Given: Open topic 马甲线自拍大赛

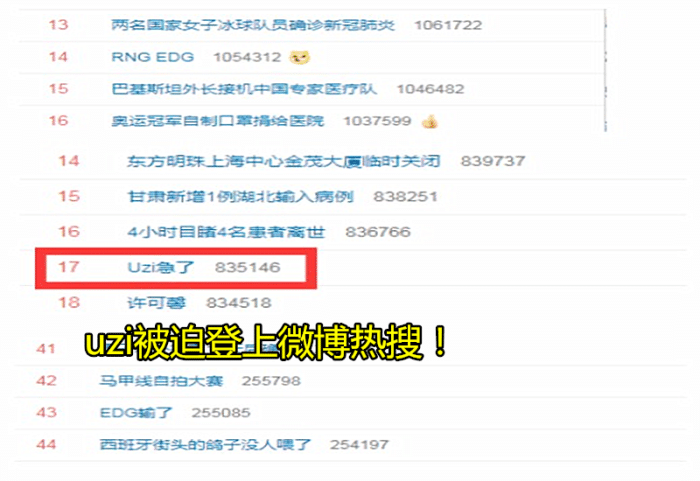Looking at the screenshot, I should [x=161, y=381].
